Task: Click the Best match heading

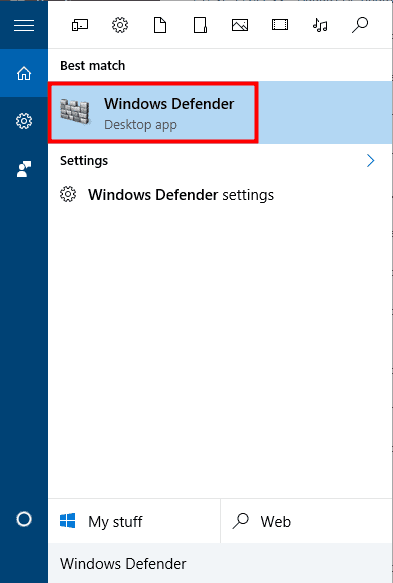Action: (x=93, y=66)
